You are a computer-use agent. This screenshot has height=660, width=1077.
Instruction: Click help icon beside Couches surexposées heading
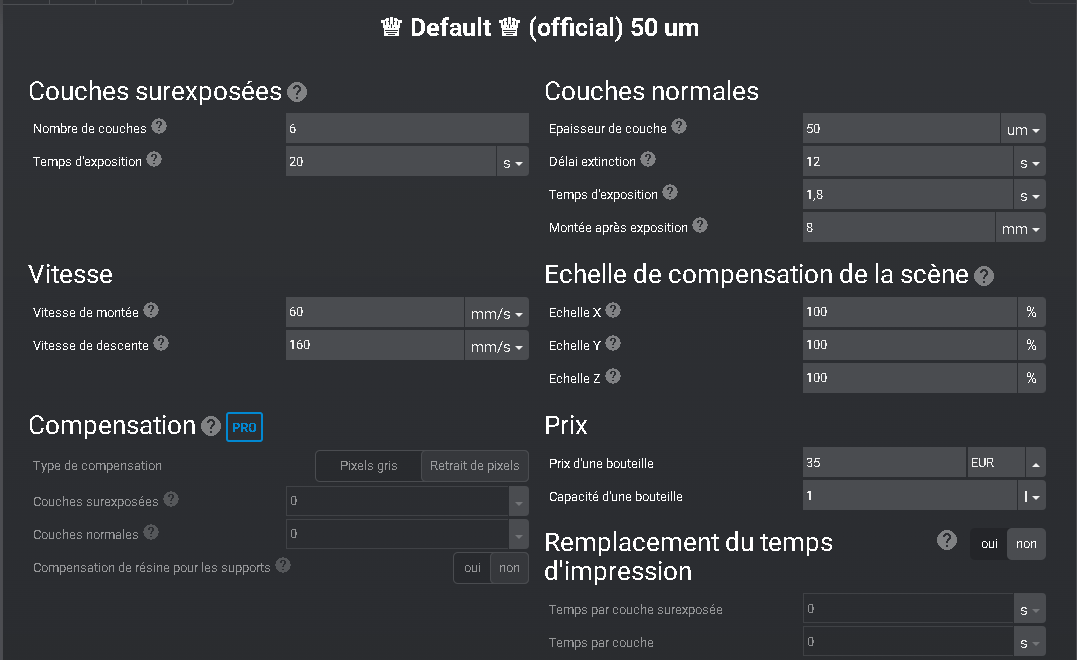[297, 92]
